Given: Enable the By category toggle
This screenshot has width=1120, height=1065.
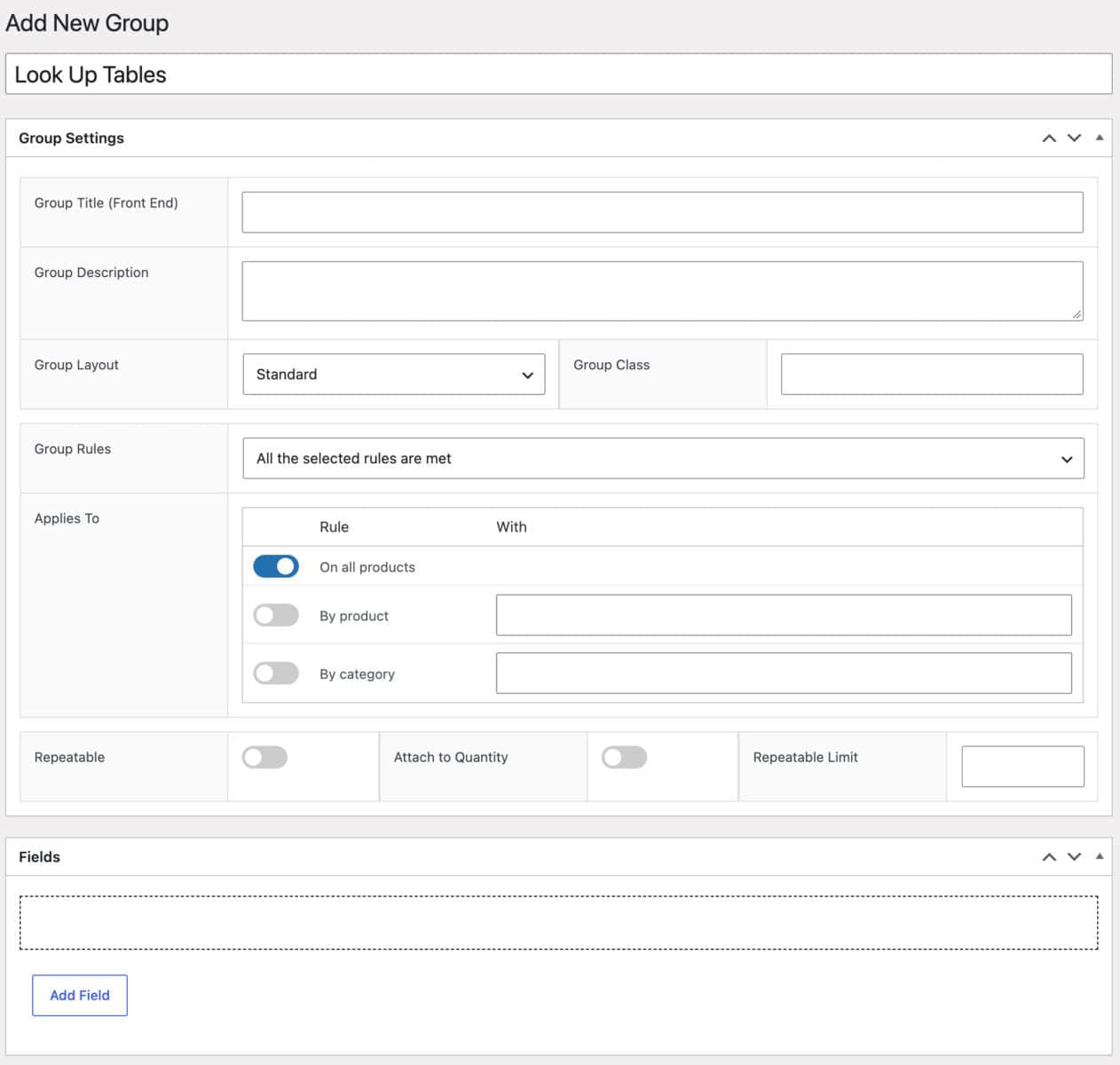Looking at the screenshot, I should (276, 673).
